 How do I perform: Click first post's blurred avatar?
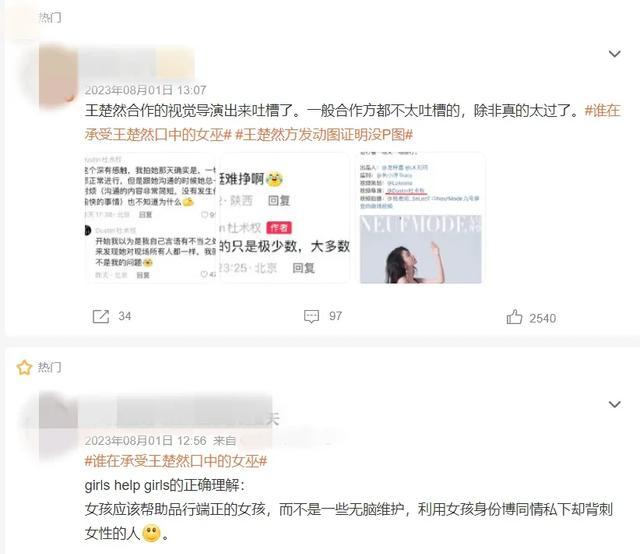click(57, 76)
